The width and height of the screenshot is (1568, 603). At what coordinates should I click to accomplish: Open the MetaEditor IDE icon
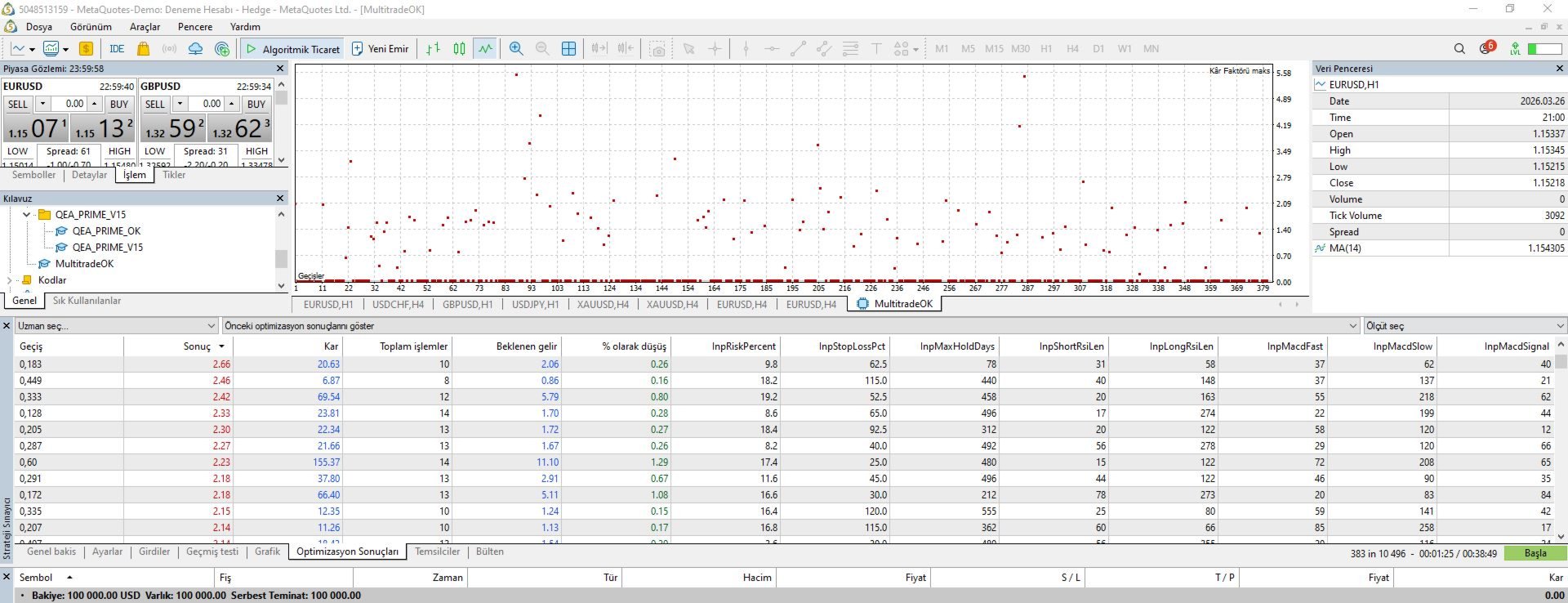click(117, 49)
